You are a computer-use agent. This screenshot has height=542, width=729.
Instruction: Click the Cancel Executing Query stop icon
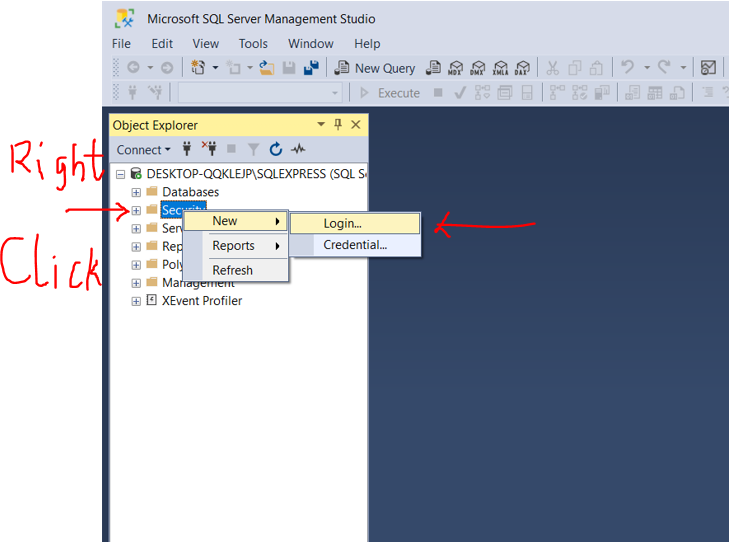pyautogui.click(x=438, y=93)
